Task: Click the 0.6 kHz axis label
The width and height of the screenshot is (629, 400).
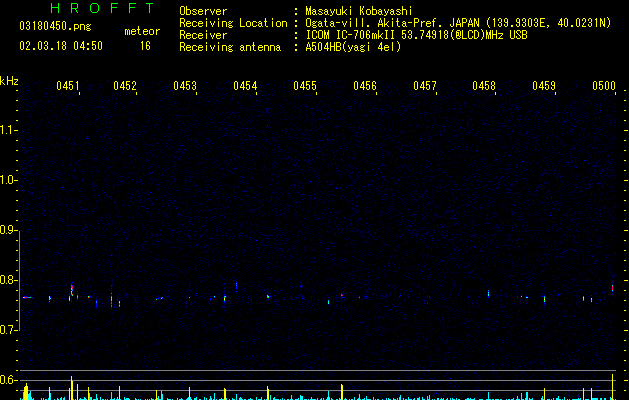Action: click(9, 380)
